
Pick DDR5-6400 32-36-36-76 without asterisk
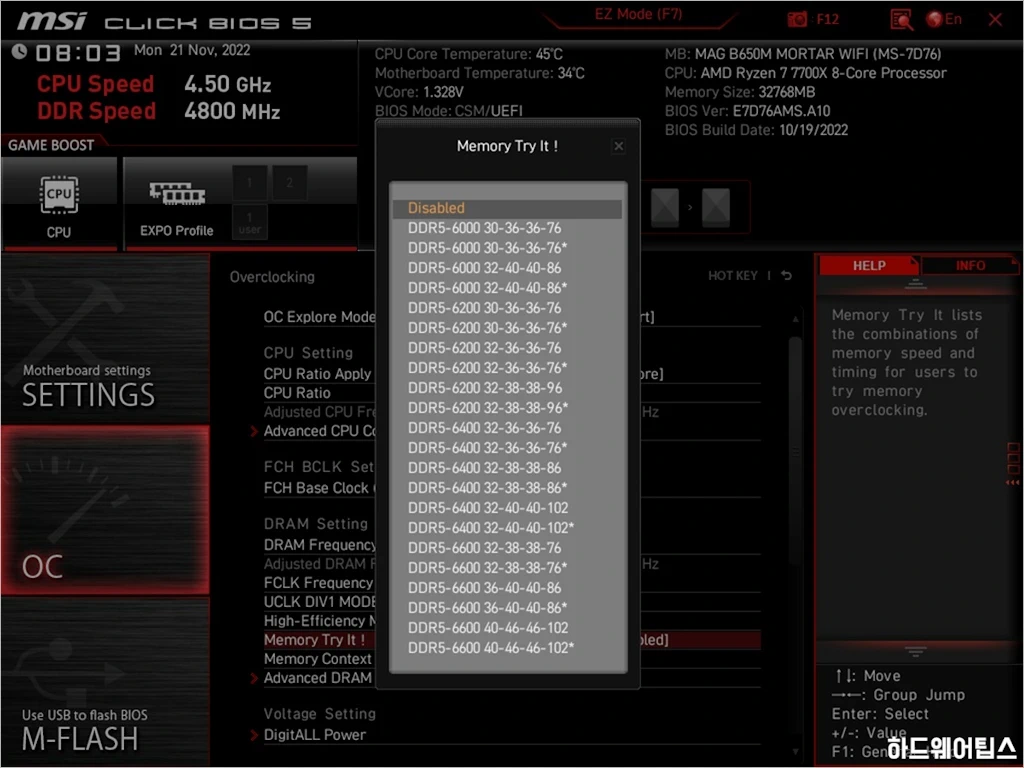click(x=507, y=428)
